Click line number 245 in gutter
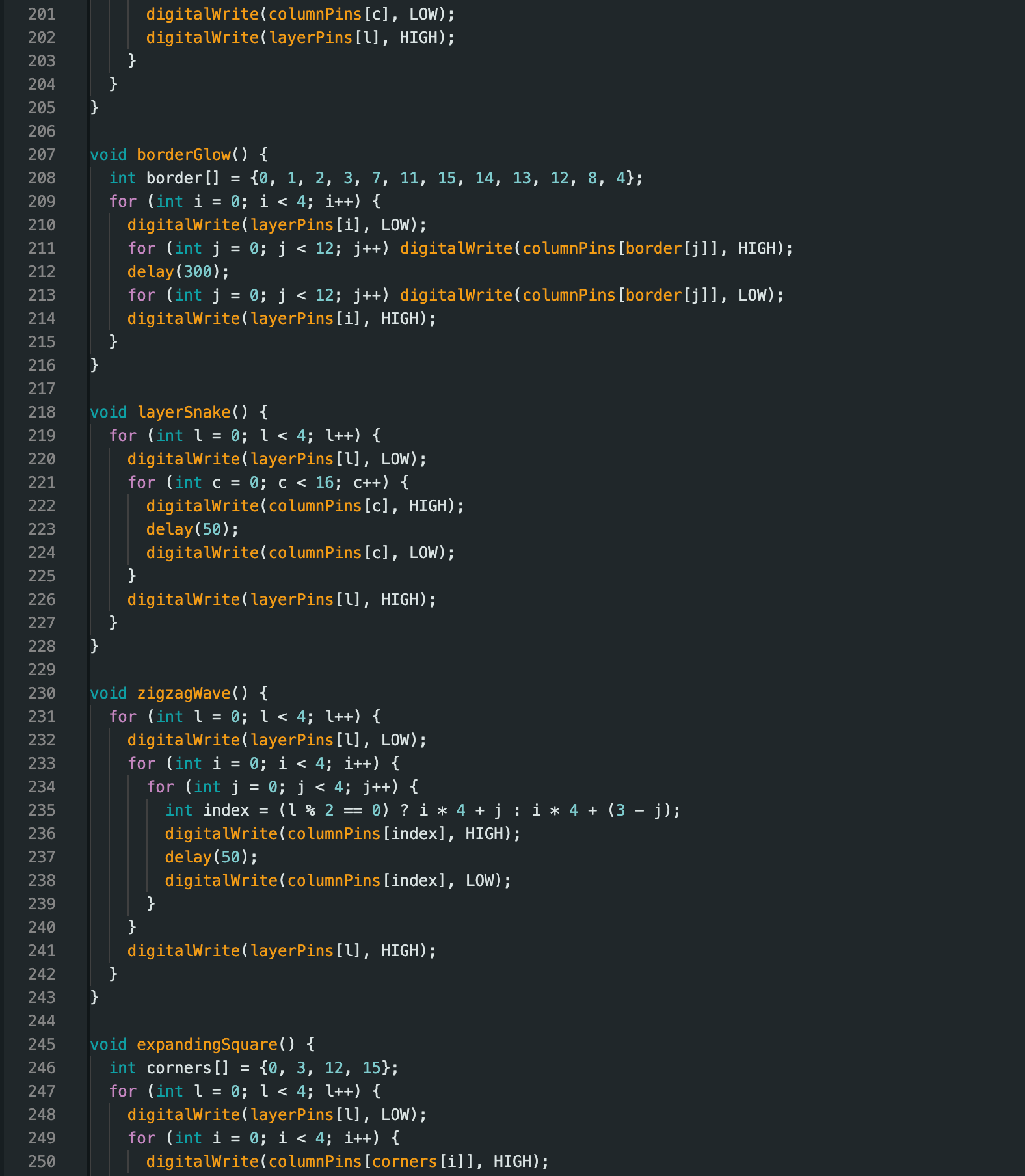The height and width of the screenshot is (1176, 1025). pyautogui.click(x=42, y=1045)
